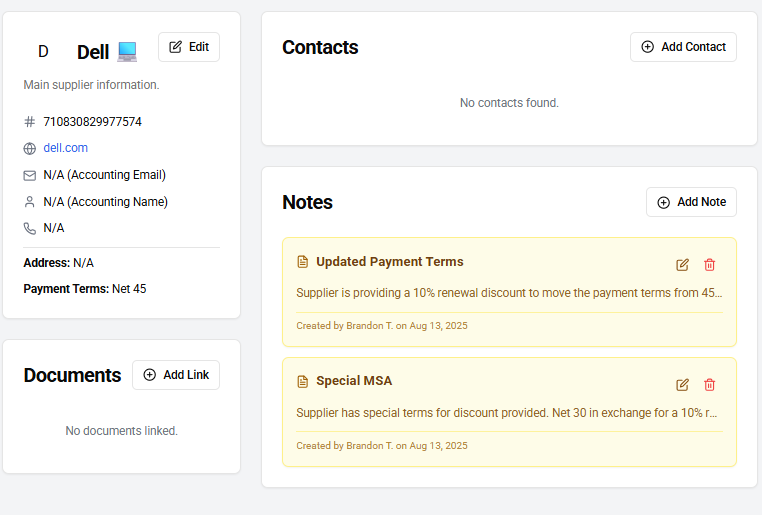Screen dimensions: 762x515
Task: Click edit icon on Updated Payment Terms note
Action: (x=683, y=265)
